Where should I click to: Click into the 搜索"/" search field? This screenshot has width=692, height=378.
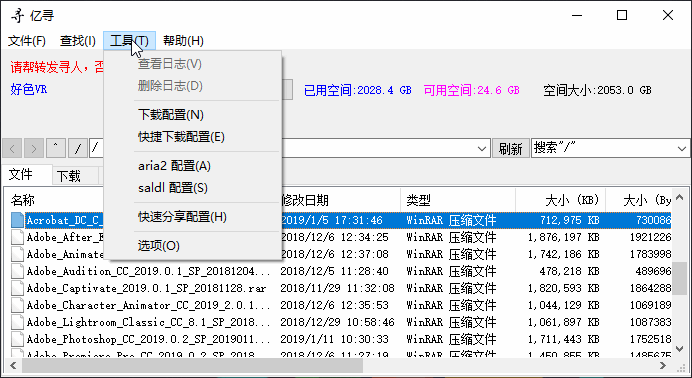603,149
